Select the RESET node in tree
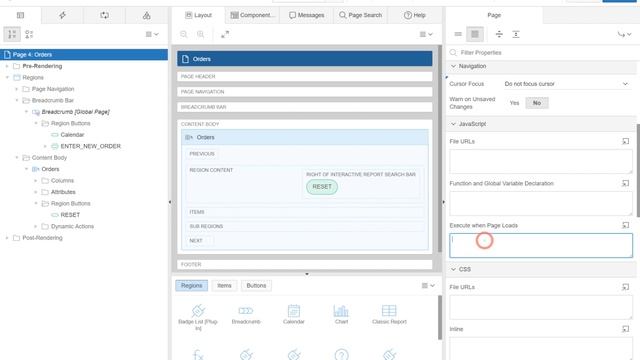Viewport: 640px width, 360px height. pos(70,215)
